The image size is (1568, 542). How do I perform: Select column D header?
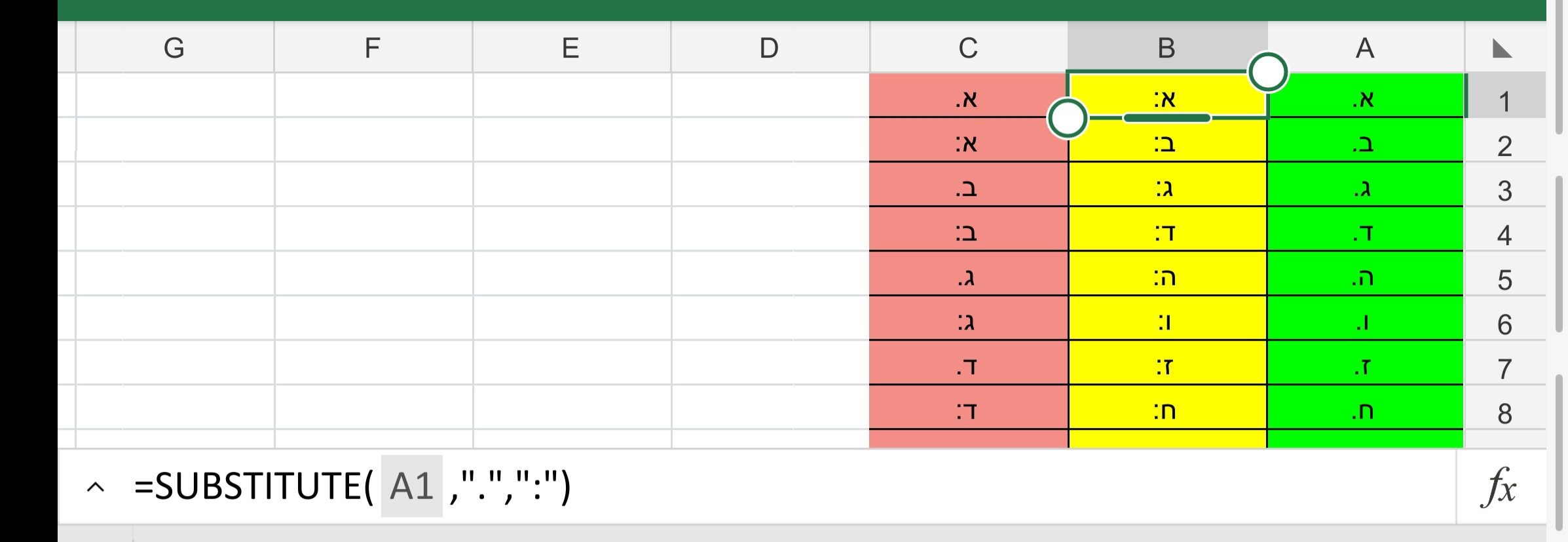[768, 46]
